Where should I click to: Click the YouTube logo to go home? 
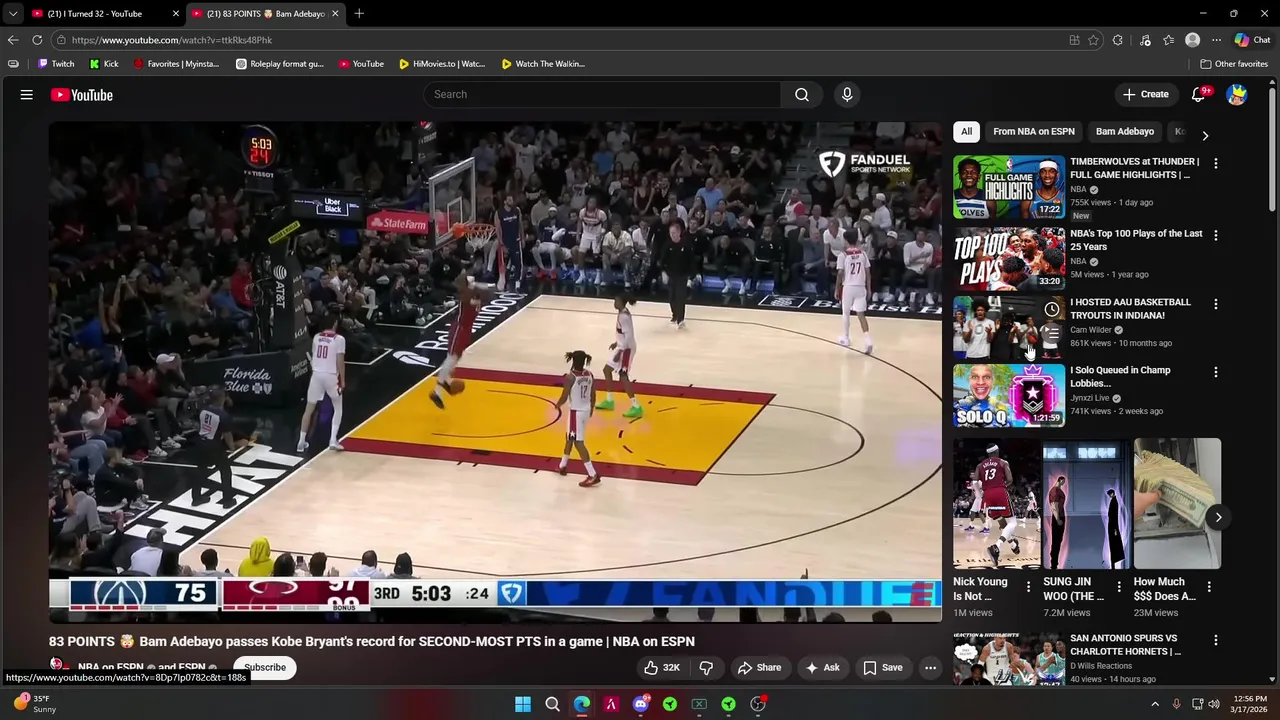(x=82, y=95)
